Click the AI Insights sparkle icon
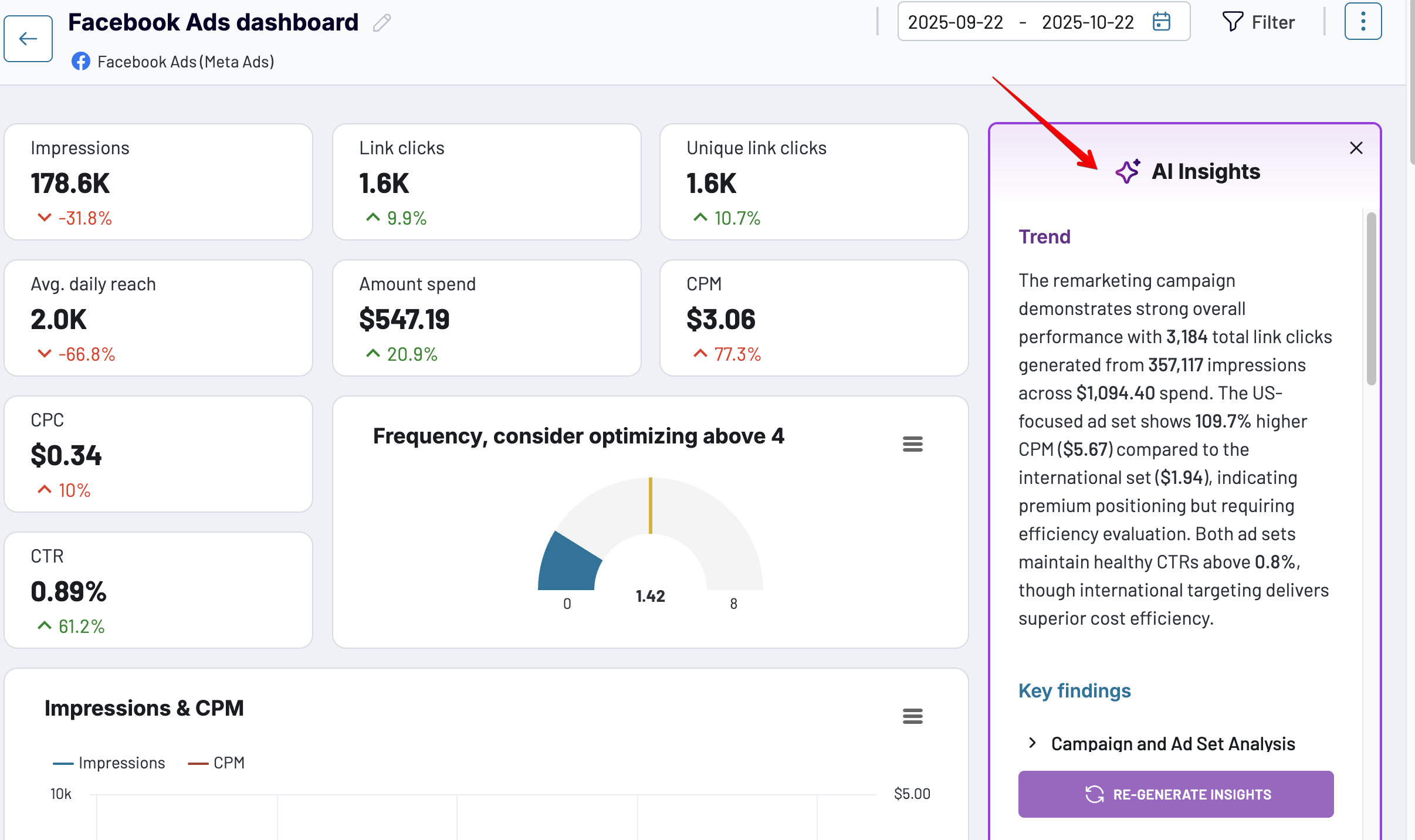This screenshot has height=840, width=1415. coord(1127,171)
